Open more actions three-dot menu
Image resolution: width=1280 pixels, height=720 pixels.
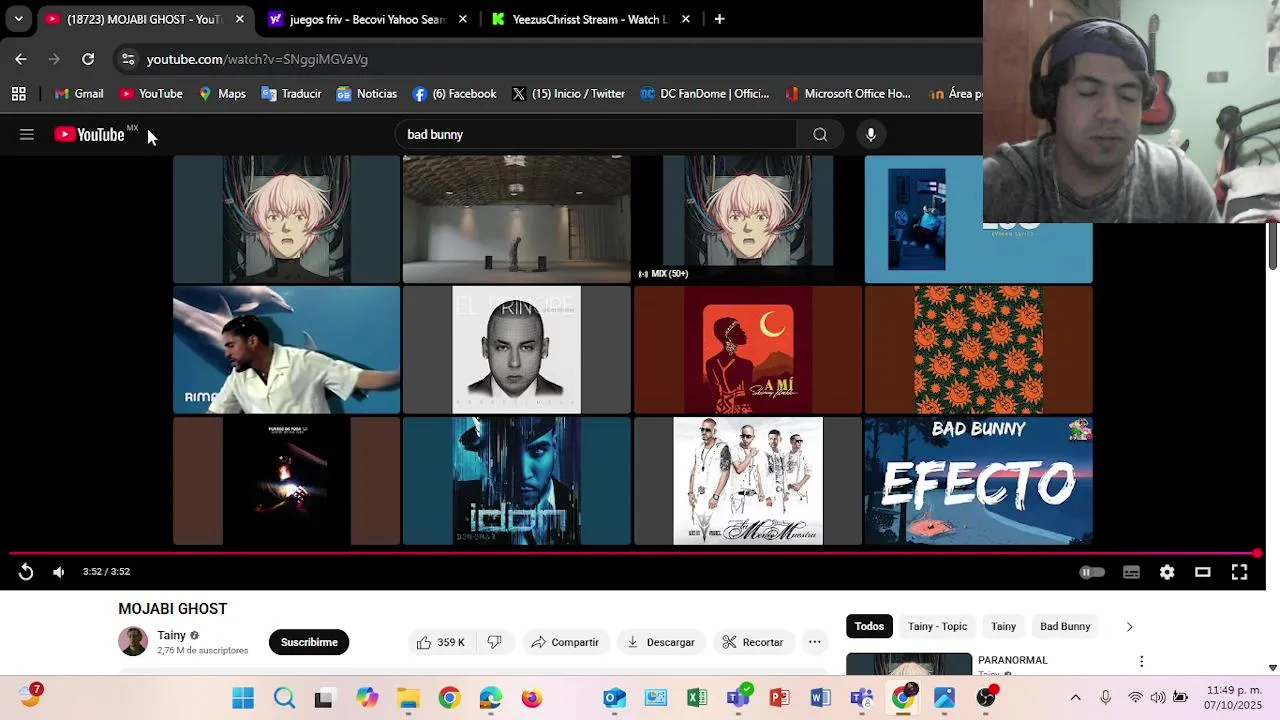tap(815, 642)
